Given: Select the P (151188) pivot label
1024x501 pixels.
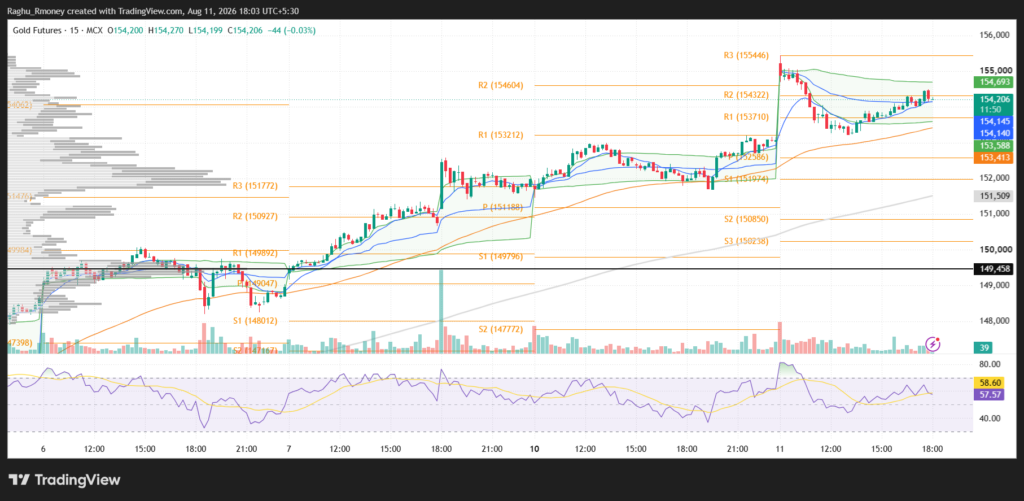Looking at the screenshot, I should [504, 207].
